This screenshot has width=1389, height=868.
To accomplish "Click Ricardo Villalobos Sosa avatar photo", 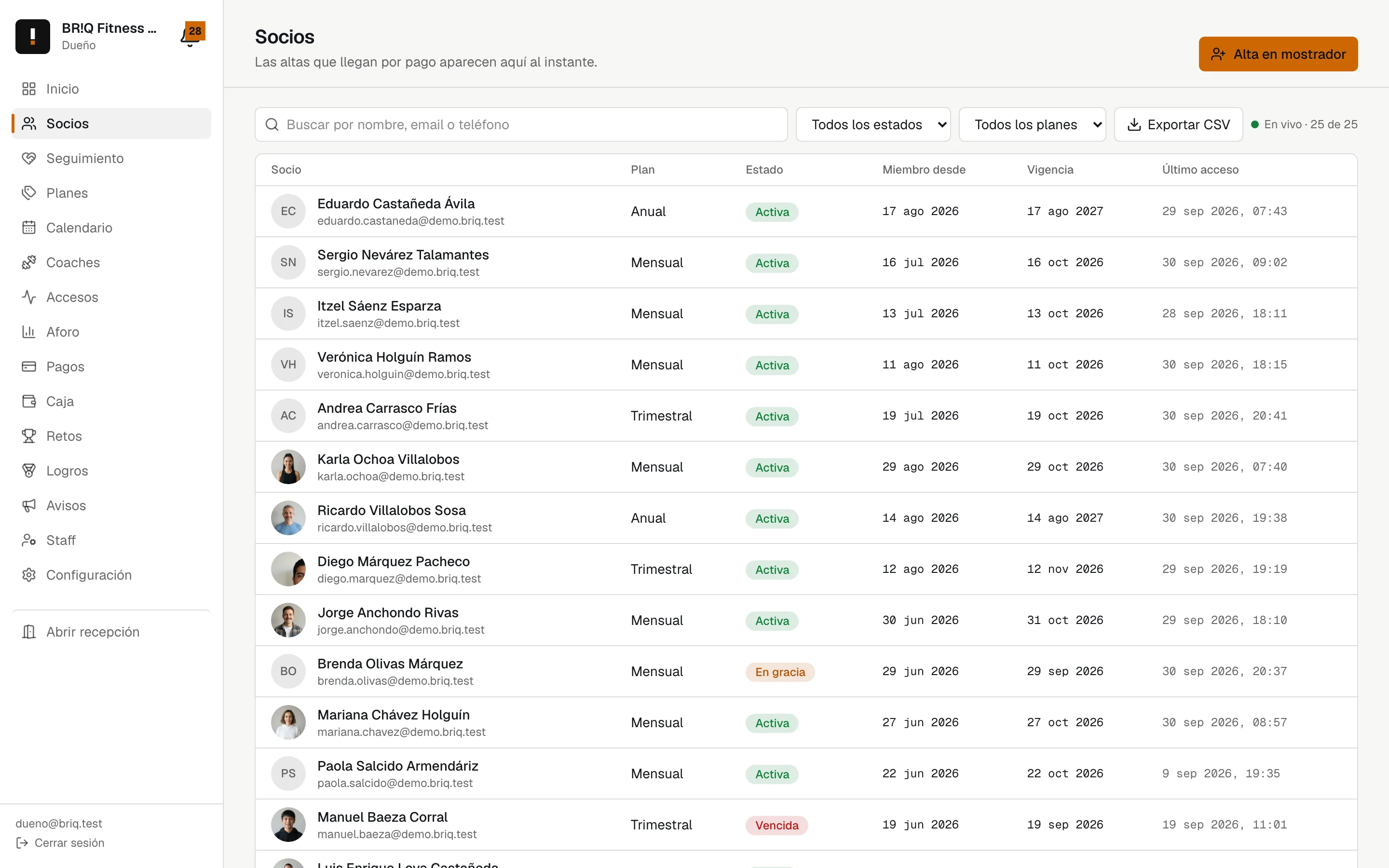I will 288,518.
